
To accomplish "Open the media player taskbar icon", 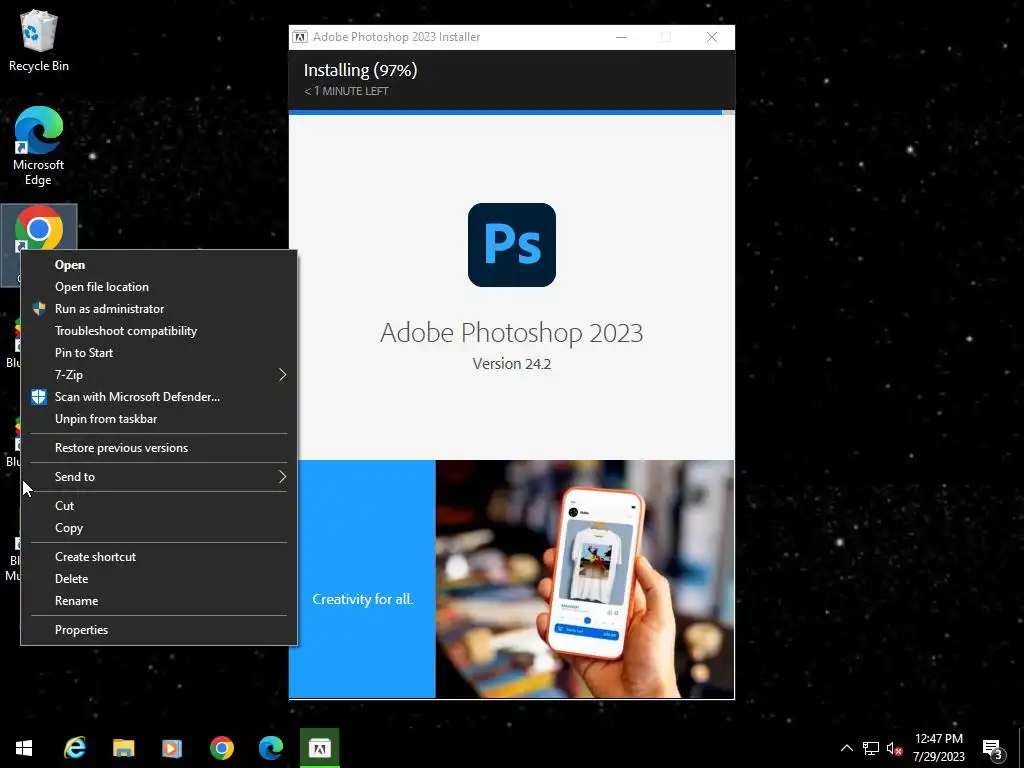I will coord(172,748).
